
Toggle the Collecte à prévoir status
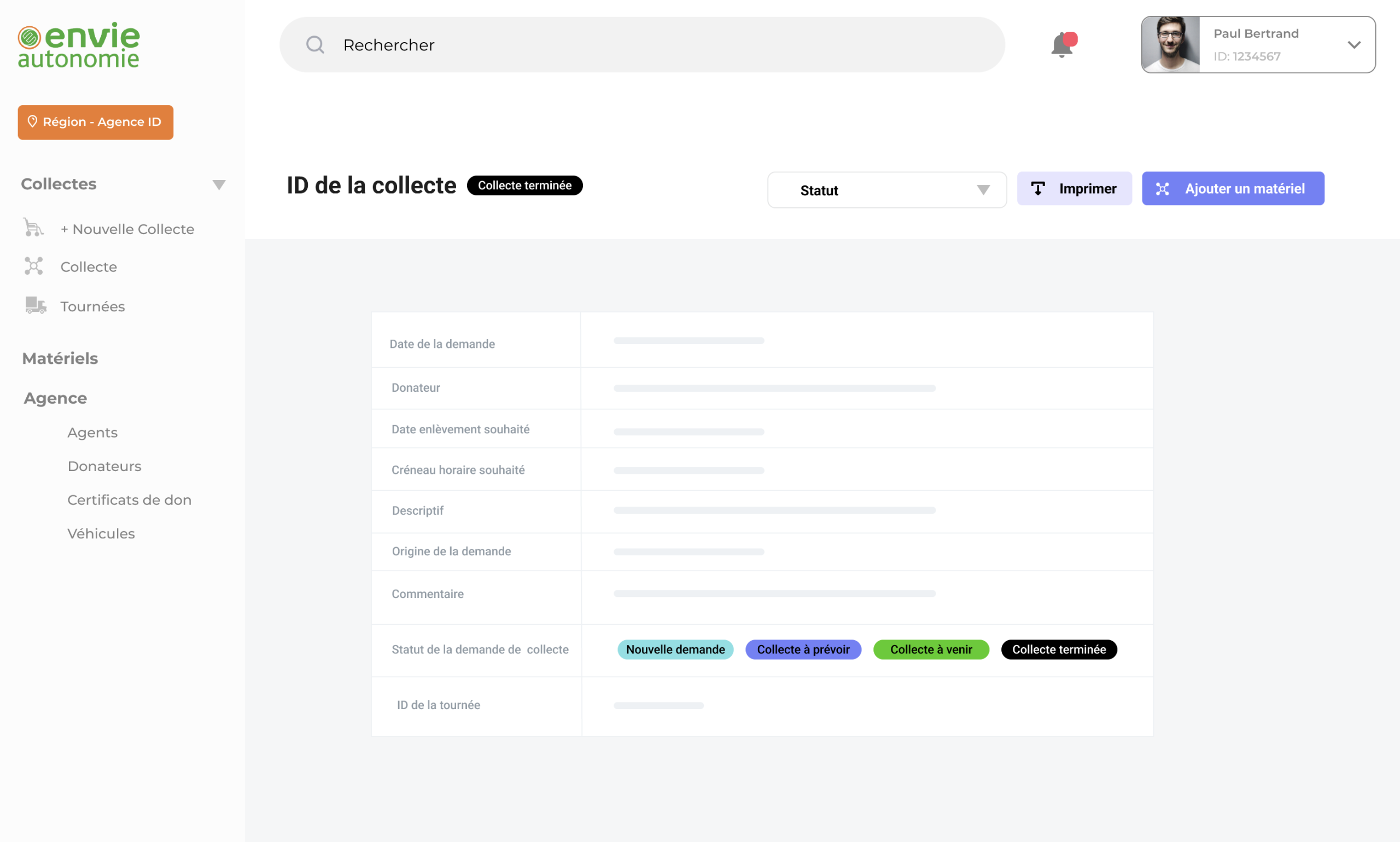pyautogui.click(x=802, y=649)
